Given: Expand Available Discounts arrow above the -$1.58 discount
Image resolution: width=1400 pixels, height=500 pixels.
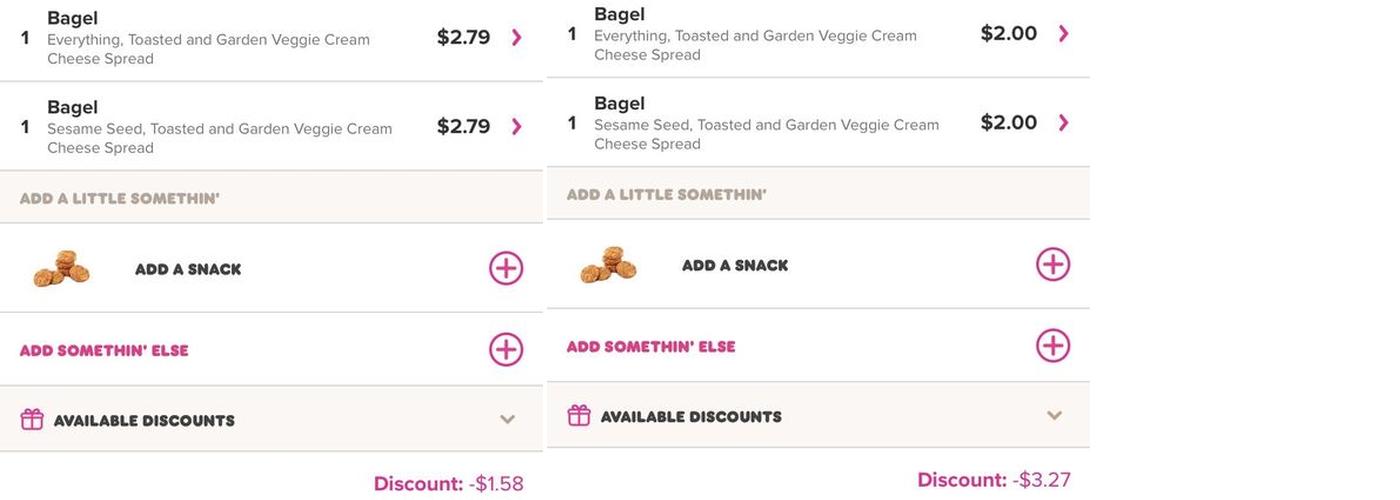Looking at the screenshot, I should click(x=507, y=420).
